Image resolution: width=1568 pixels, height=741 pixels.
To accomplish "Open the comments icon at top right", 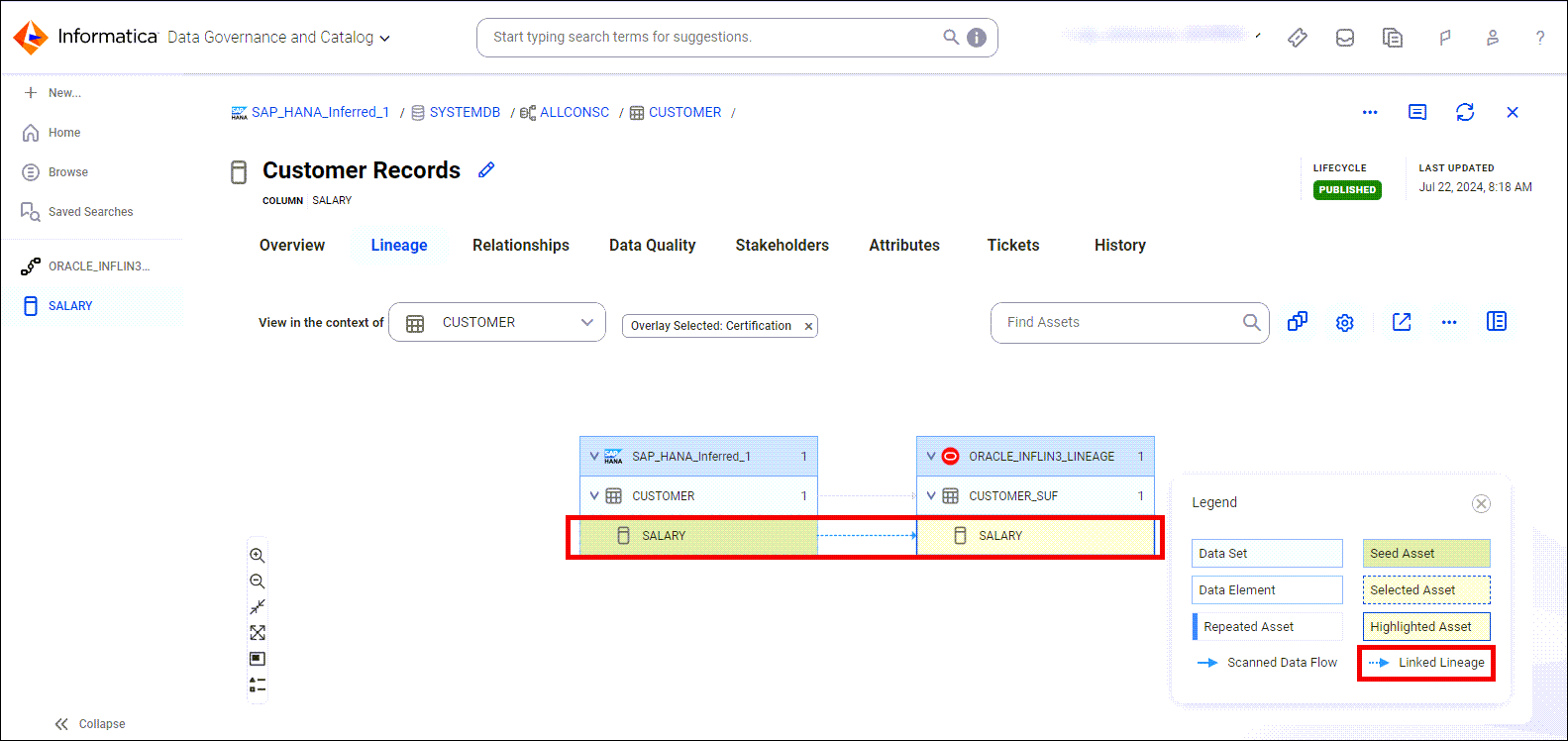I will pos(1417,112).
